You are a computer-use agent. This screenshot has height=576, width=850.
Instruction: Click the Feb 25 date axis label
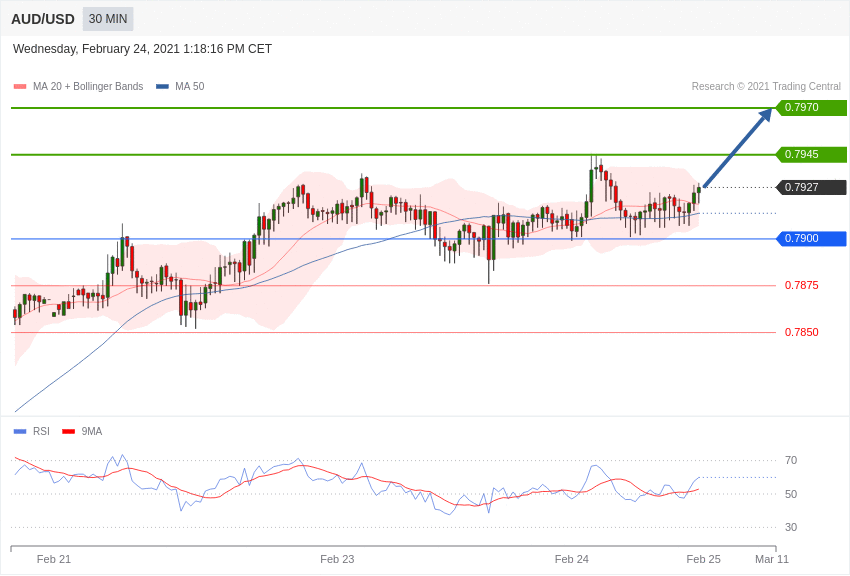704,559
